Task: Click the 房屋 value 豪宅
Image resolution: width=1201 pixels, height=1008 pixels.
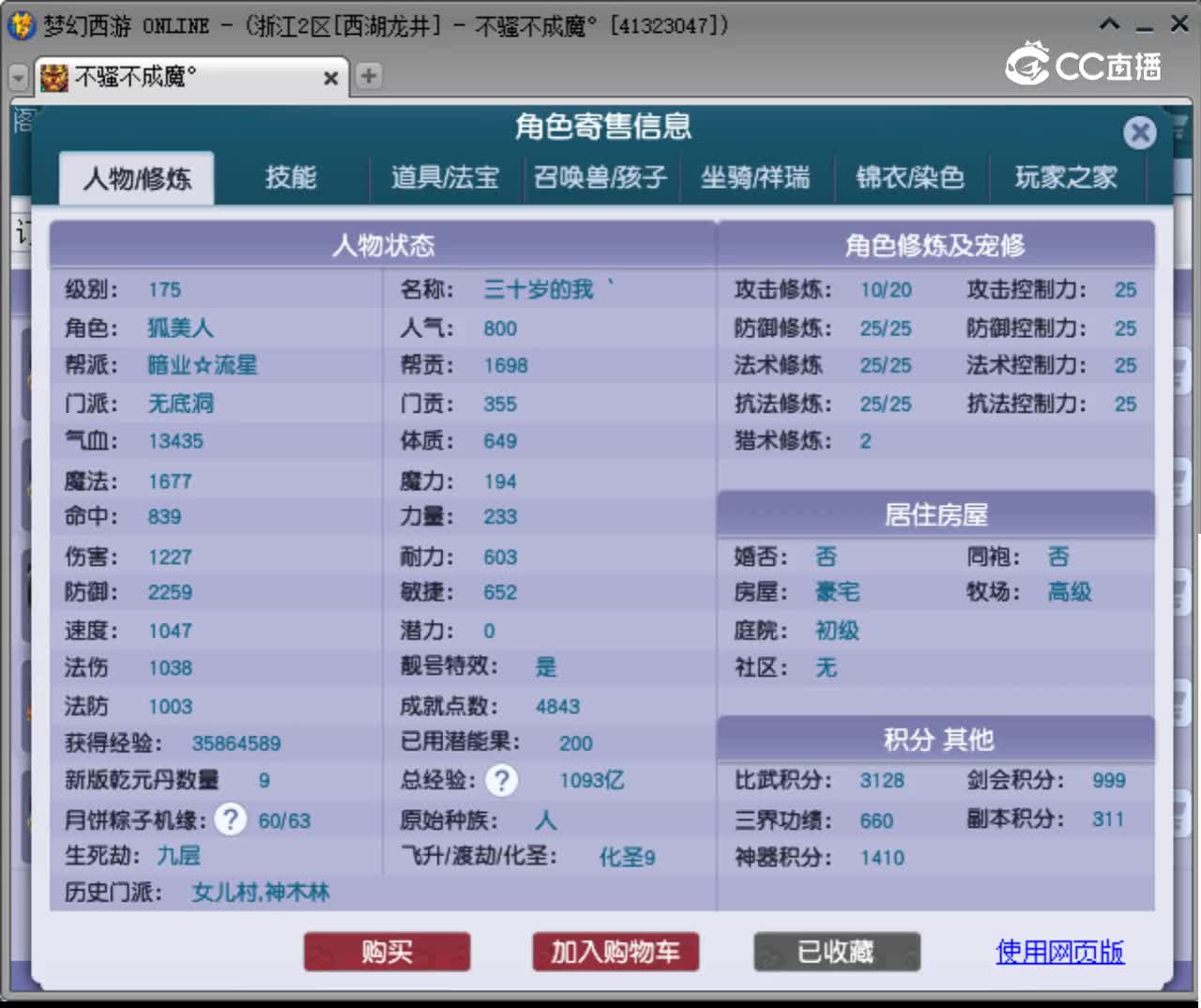Action: point(837,592)
